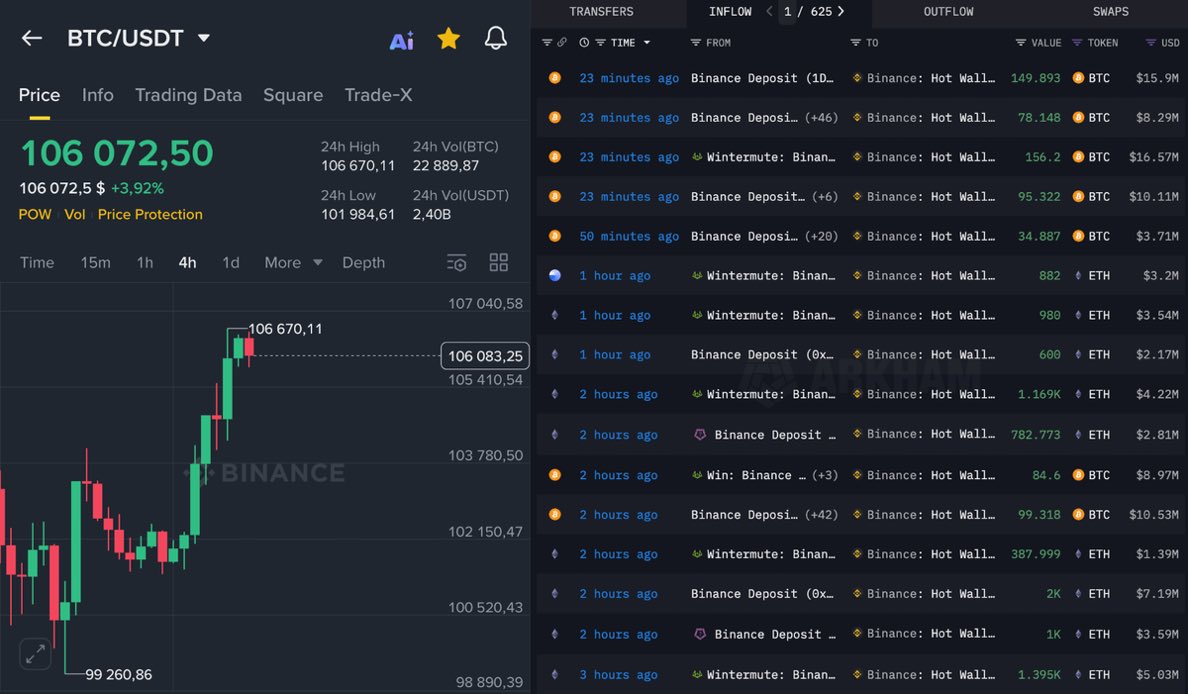Expand chart to fullscreen icon

(35, 654)
